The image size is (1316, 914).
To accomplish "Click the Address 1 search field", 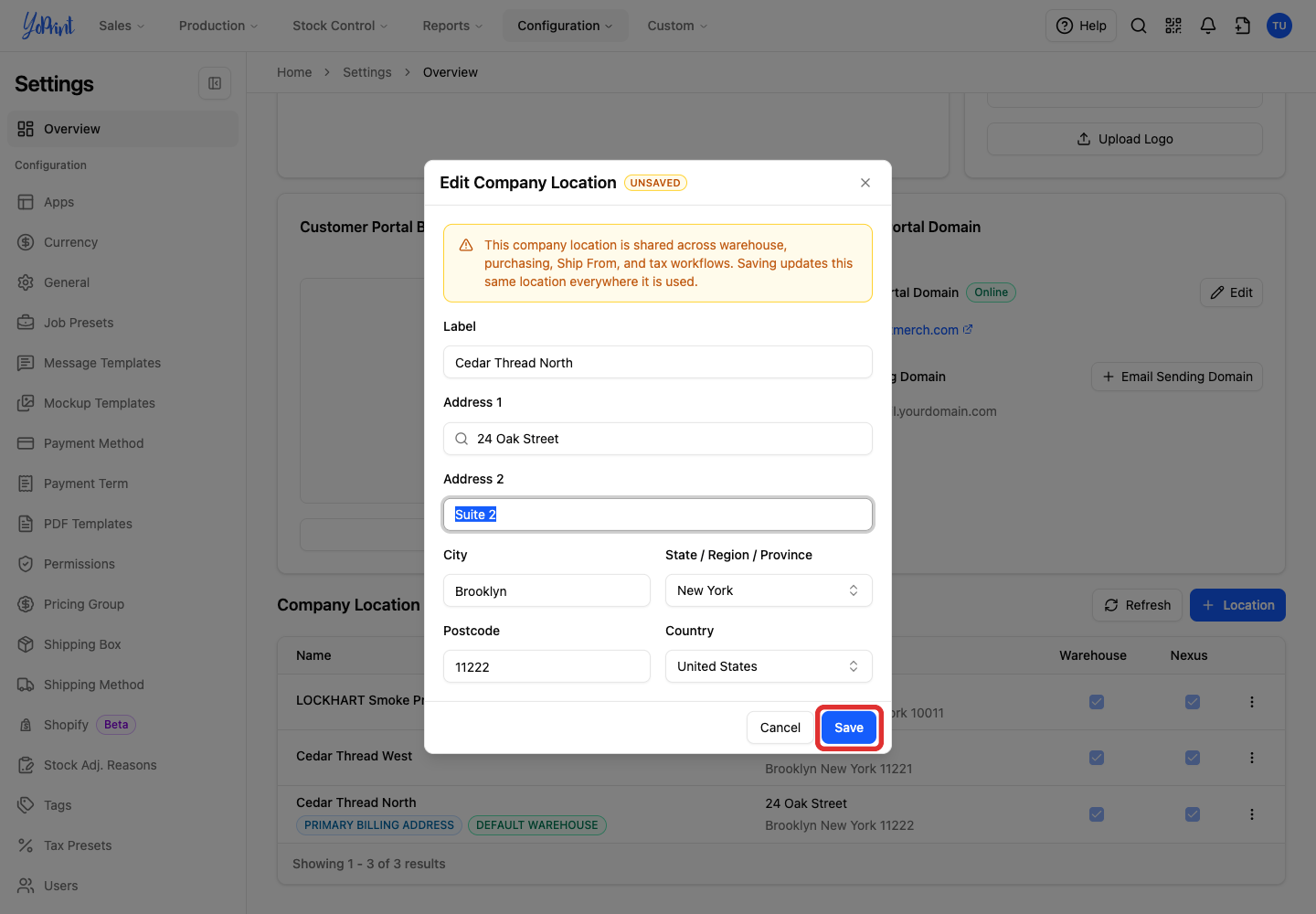I will [658, 439].
